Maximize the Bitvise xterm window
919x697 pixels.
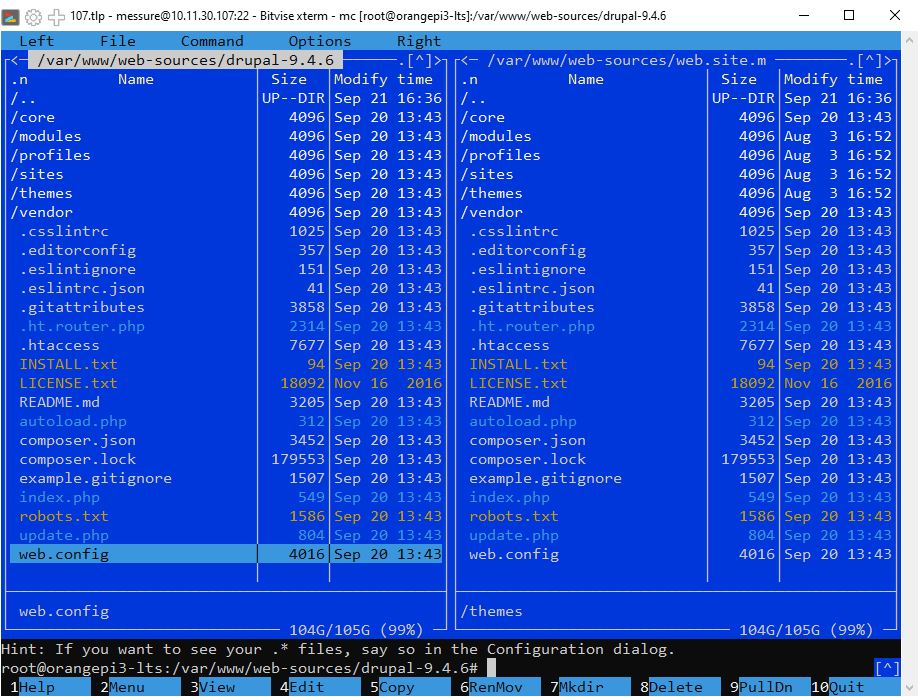(x=849, y=16)
